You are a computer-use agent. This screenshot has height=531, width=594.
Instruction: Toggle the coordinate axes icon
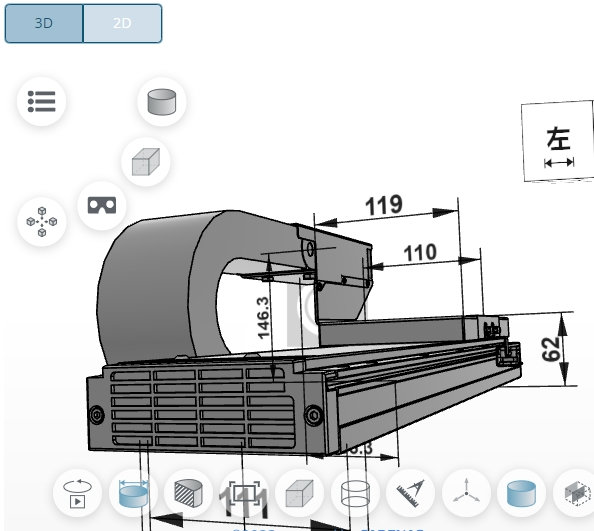466,493
